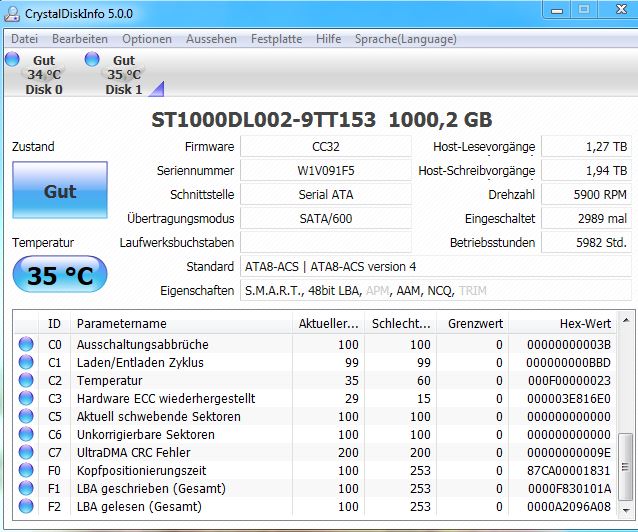Select the LBA gelesen (Gesamt) row
The image size is (638, 532).
coord(315,506)
